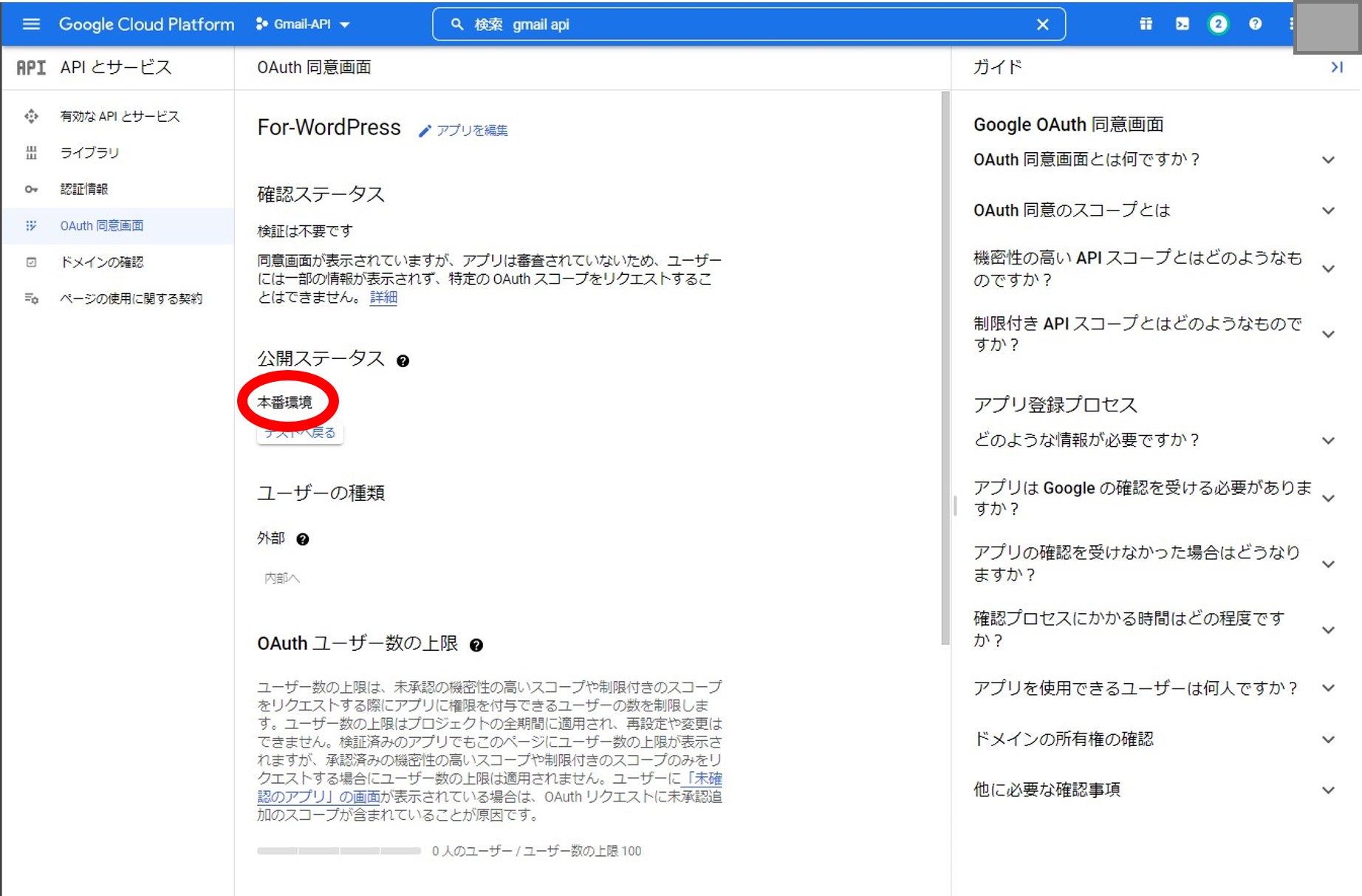Click the OAuth consent screen dots icon
This screenshot has width=1362, height=896.
pyautogui.click(x=31, y=225)
